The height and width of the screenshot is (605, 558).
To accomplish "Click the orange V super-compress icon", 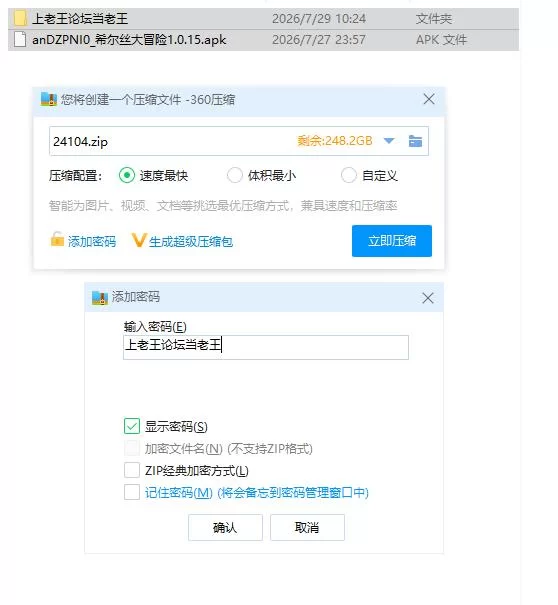I will pos(138,240).
